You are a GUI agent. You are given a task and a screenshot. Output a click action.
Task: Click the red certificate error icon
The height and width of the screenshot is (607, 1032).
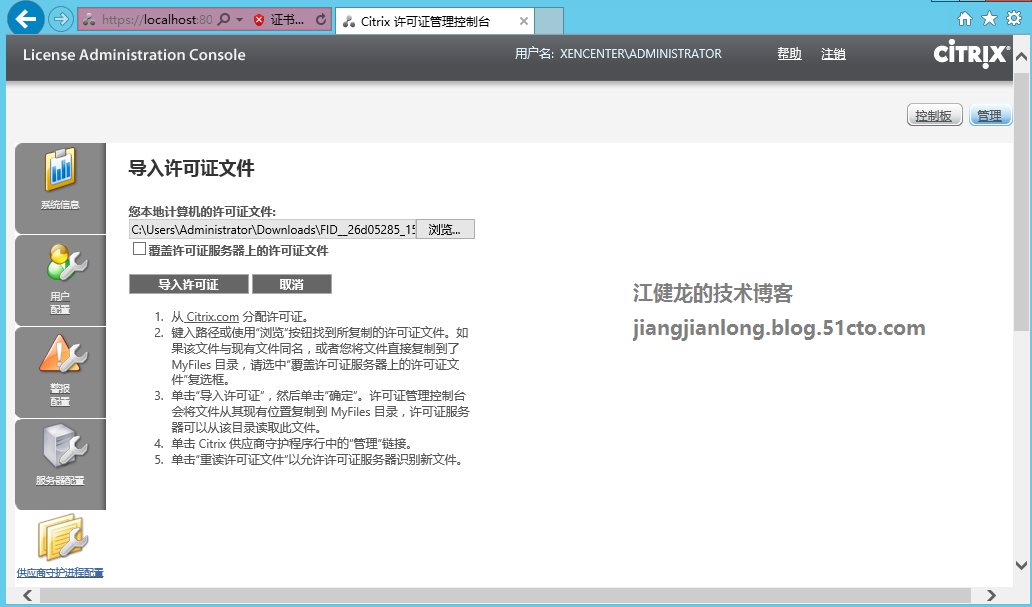(259, 20)
